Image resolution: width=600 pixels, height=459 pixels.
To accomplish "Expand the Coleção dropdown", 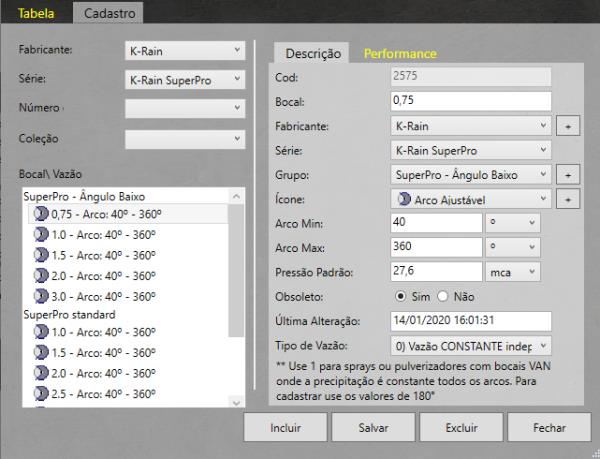I will 184,139.
